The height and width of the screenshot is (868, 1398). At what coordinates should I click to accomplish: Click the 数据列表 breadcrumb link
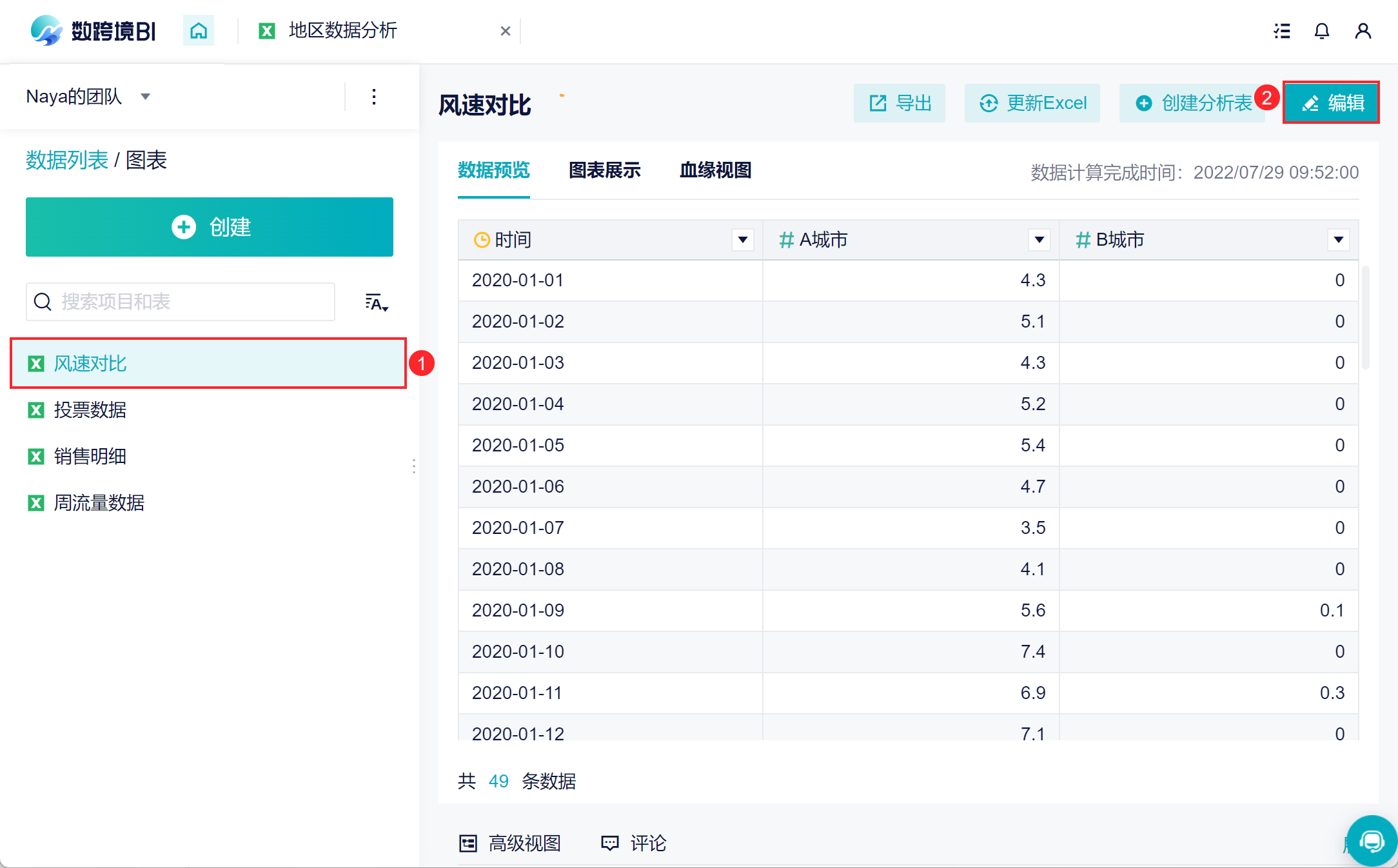tap(67, 160)
